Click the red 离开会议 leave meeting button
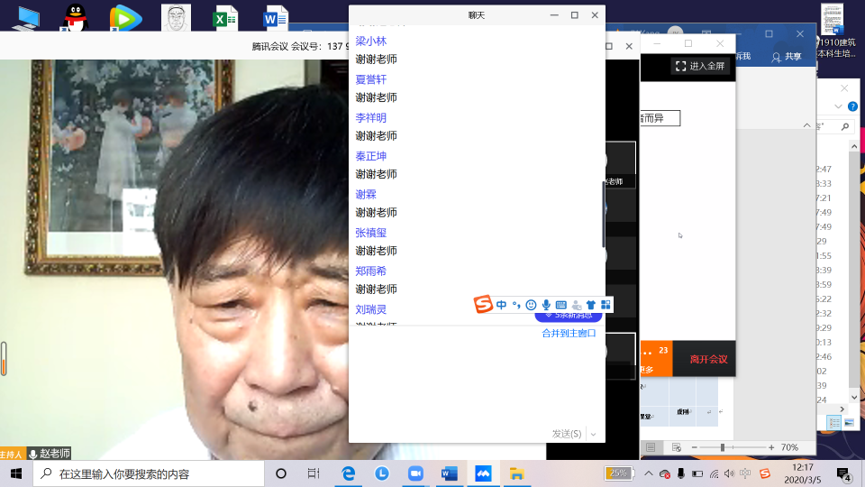 pos(709,359)
